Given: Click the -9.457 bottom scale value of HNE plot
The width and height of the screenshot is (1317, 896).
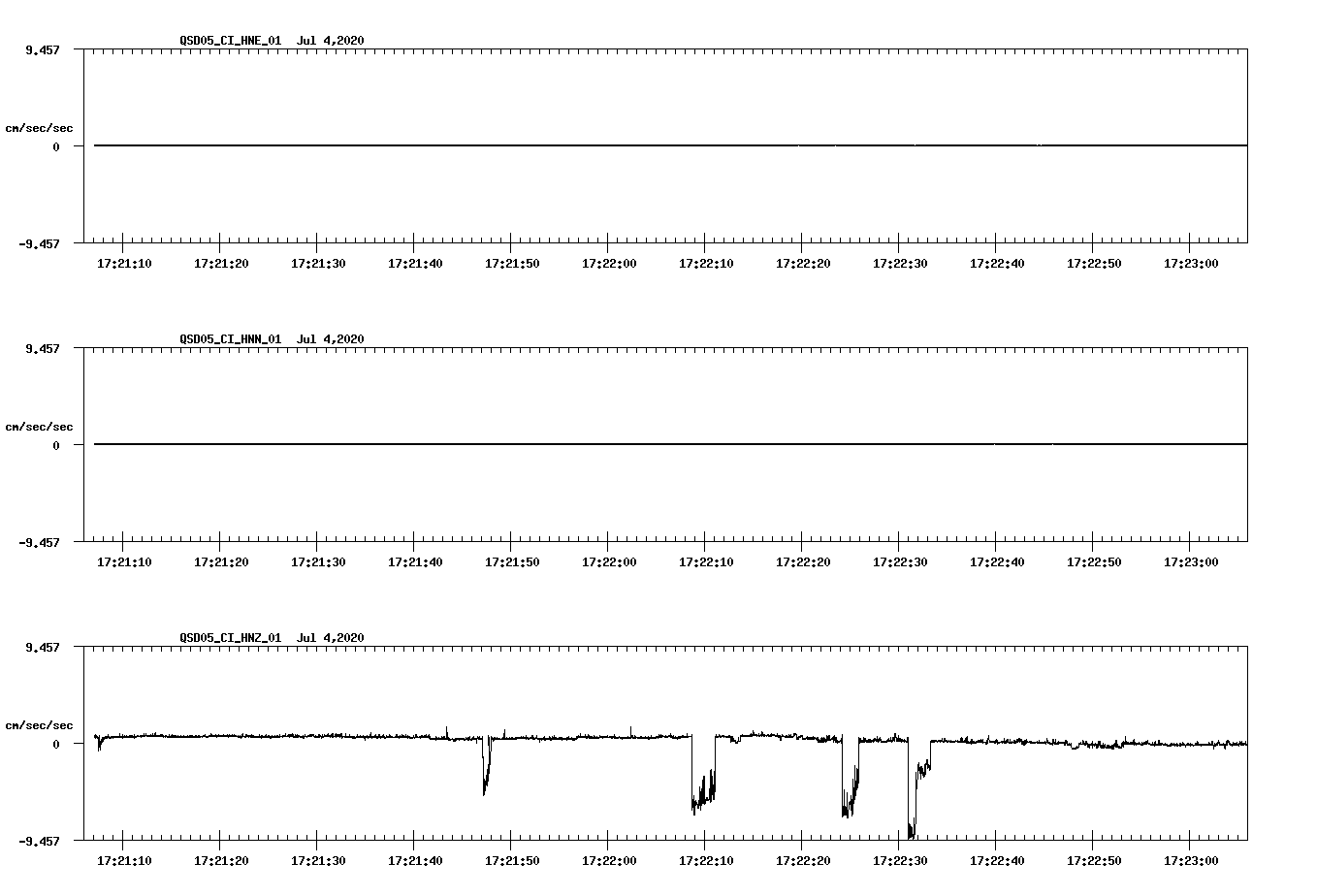Looking at the screenshot, I should point(39,244).
